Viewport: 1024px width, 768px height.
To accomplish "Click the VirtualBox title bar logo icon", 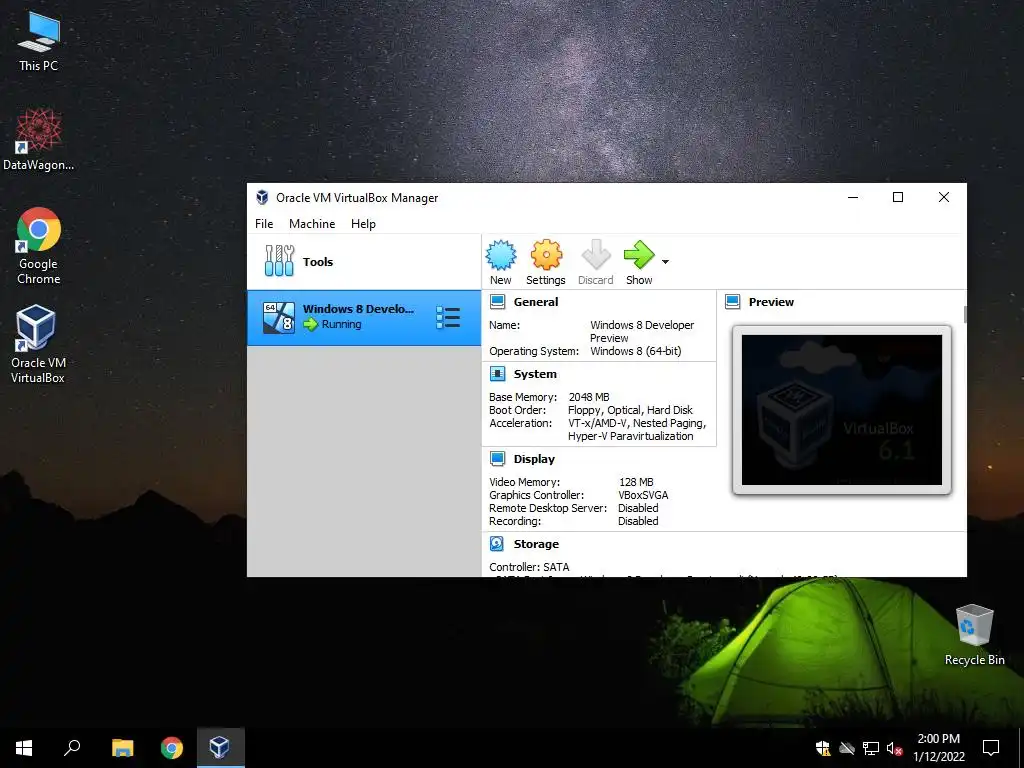I will [262, 197].
